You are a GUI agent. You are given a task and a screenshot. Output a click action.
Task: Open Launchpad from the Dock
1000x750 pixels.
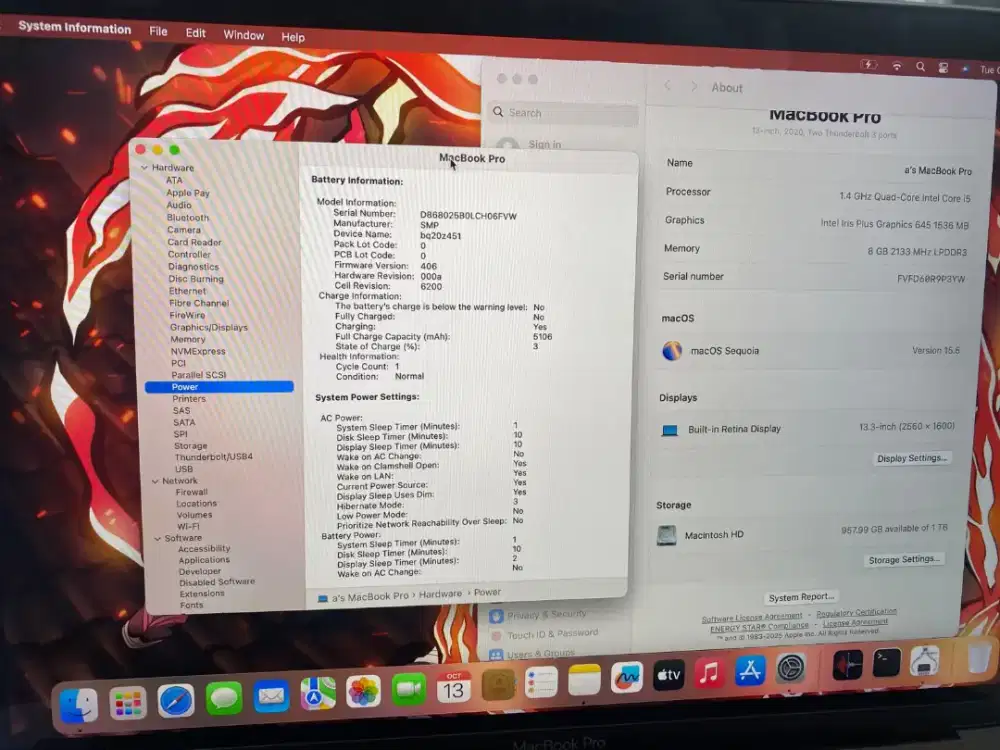point(128,703)
